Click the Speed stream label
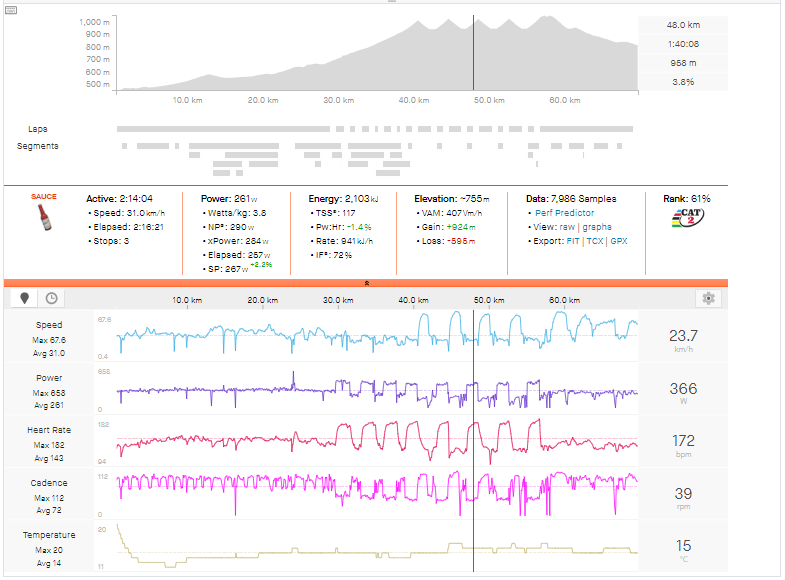Image resolution: width=785 pixels, height=580 pixels. click(x=49, y=325)
